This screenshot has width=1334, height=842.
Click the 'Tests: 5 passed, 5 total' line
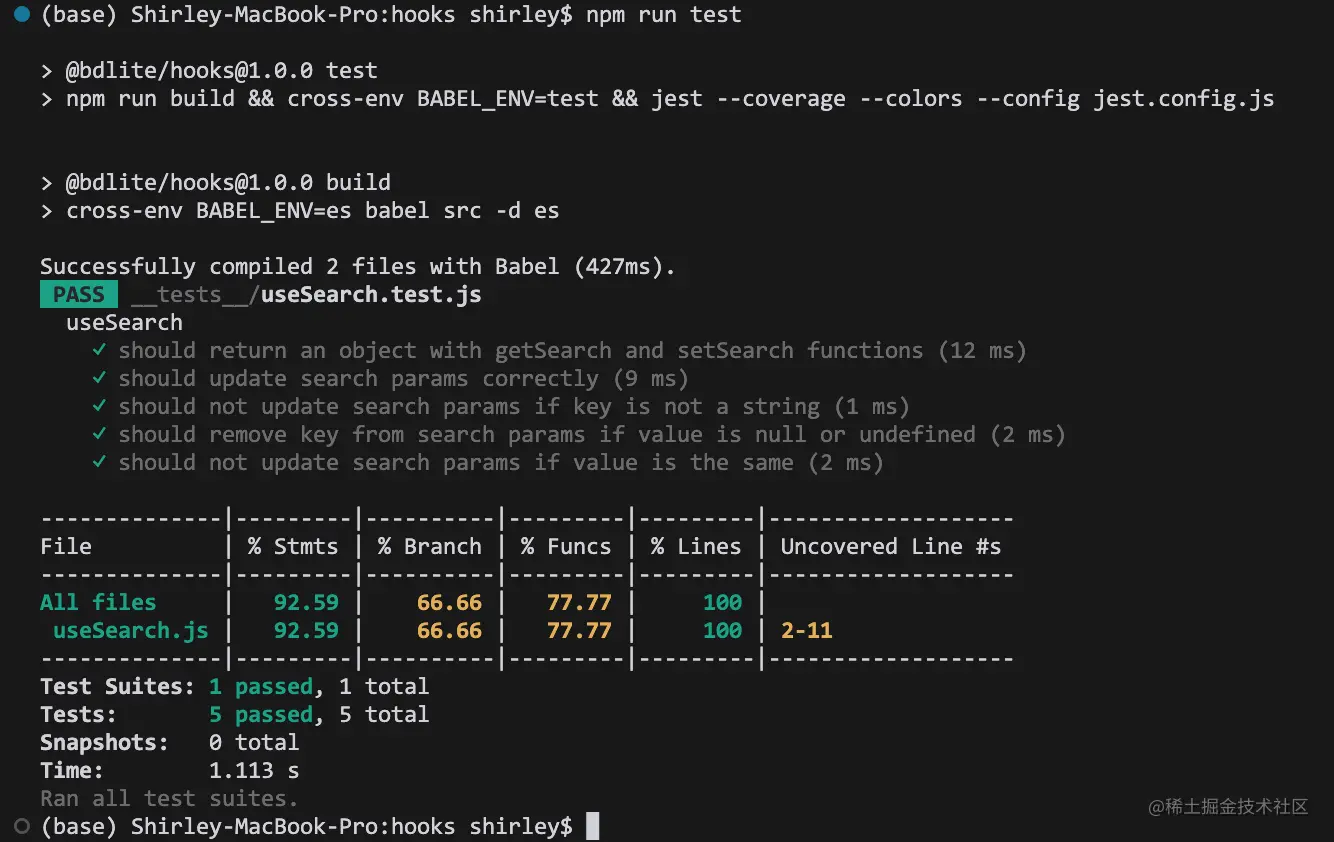[235, 714]
